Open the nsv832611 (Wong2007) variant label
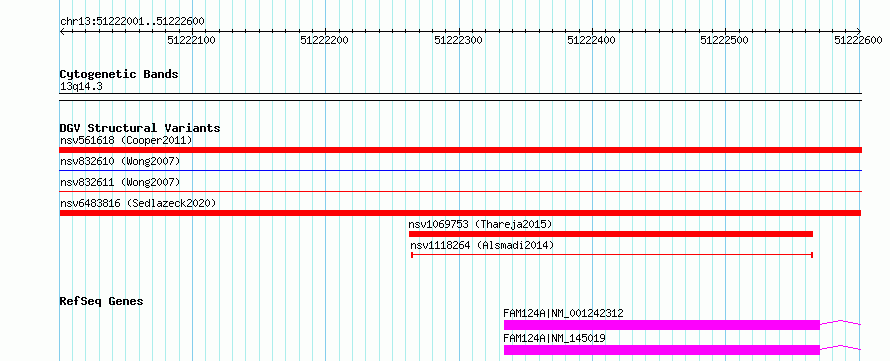The height and width of the screenshot is (361, 890). pyautogui.click(x=120, y=182)
